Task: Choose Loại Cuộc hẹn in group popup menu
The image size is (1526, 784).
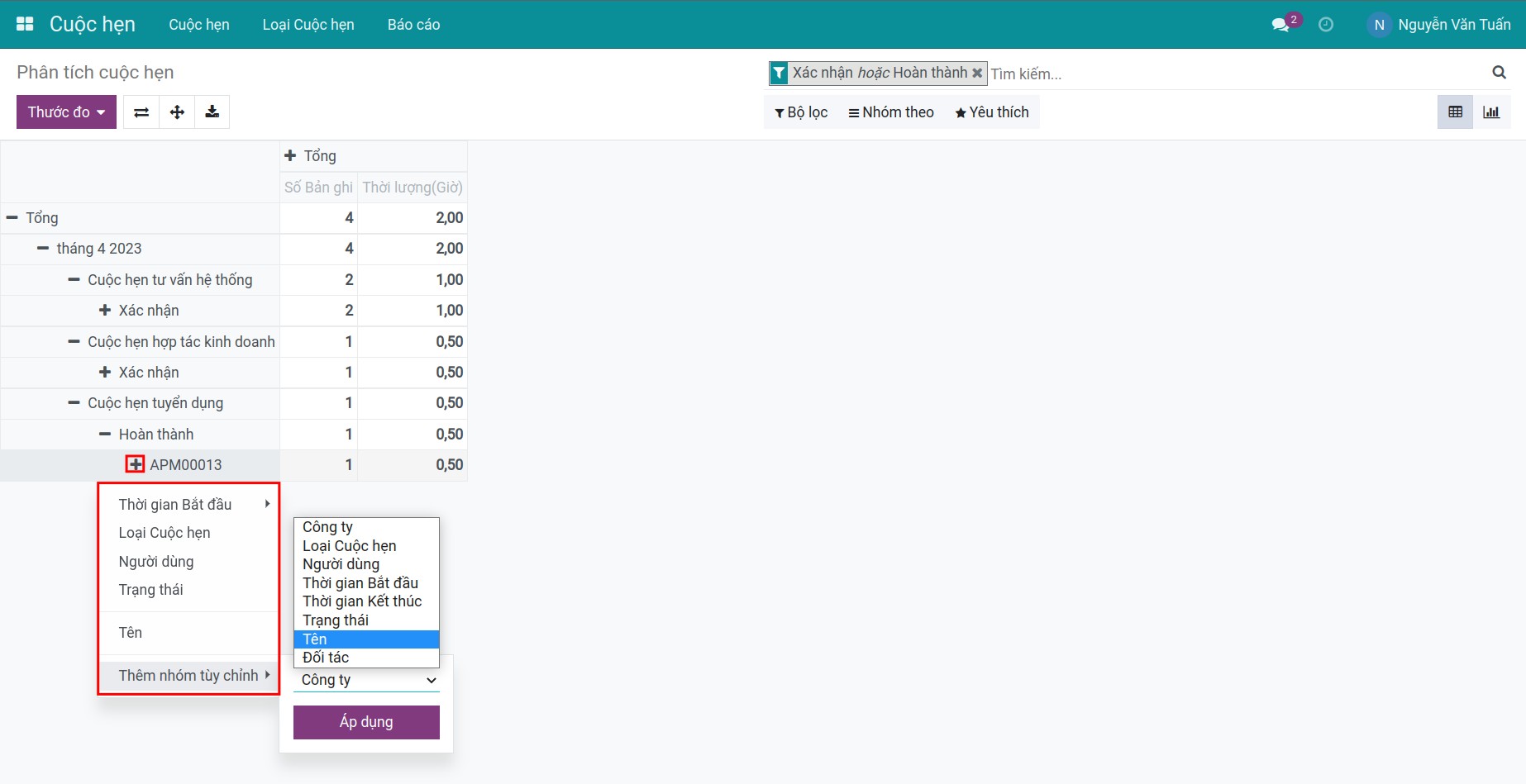Action: 188,533
